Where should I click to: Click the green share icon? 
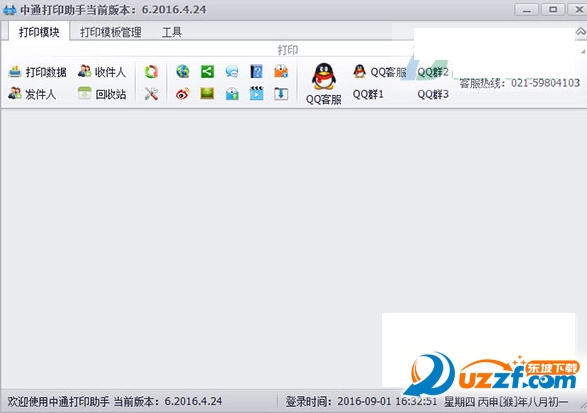point(207,71)
